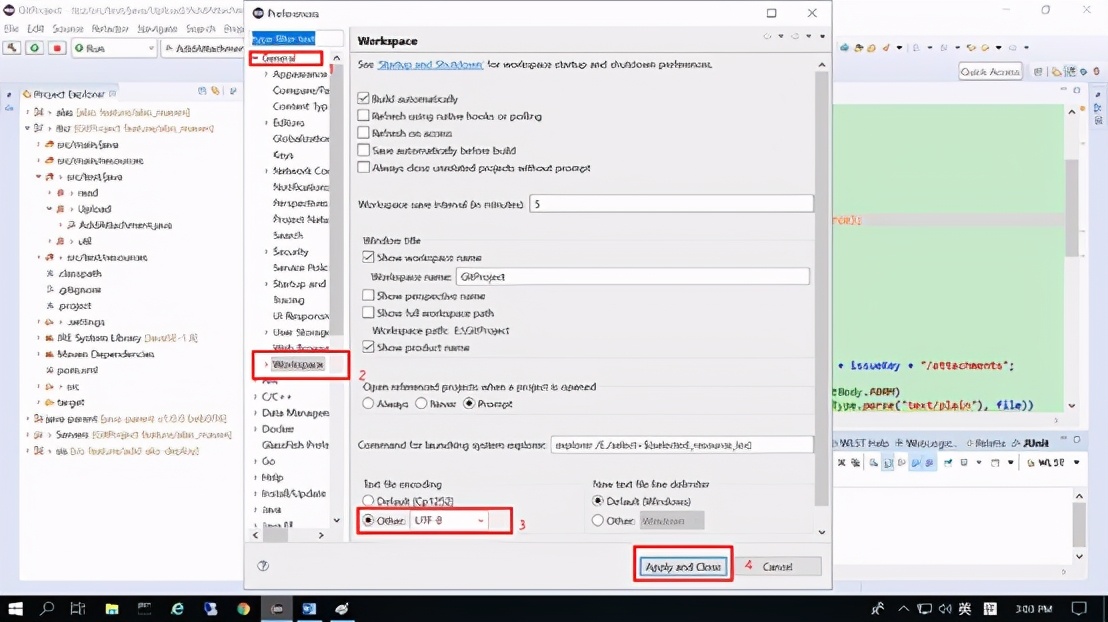This screenshot has width=1108, height=622.
Task: Enable Refresh on access checkbox
Action: coord(363,132)
